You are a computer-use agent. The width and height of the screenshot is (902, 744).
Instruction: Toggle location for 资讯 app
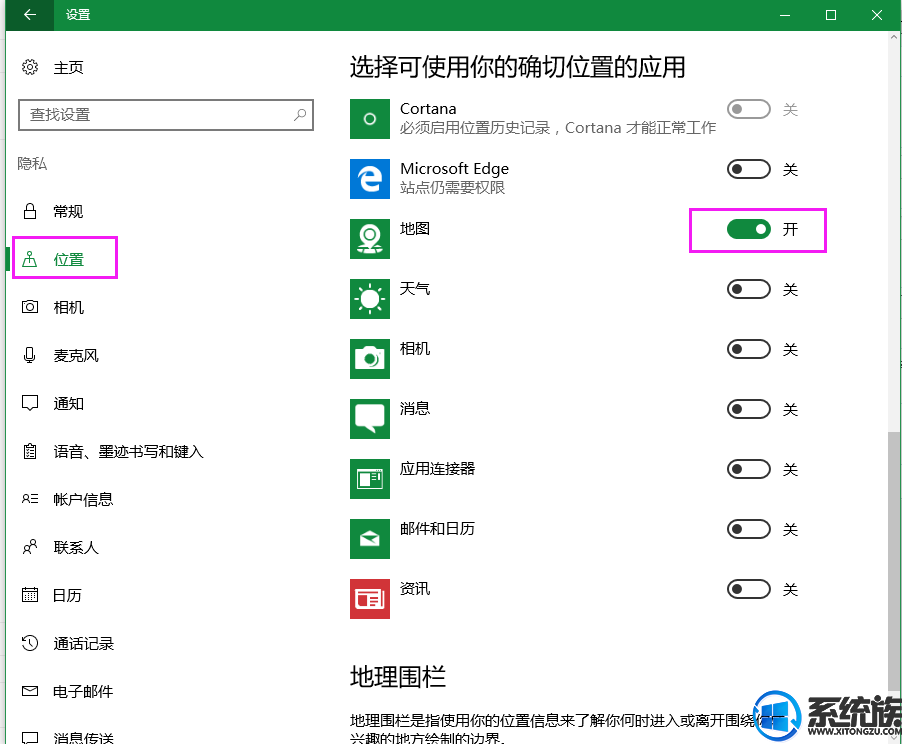tap(748, 589)
